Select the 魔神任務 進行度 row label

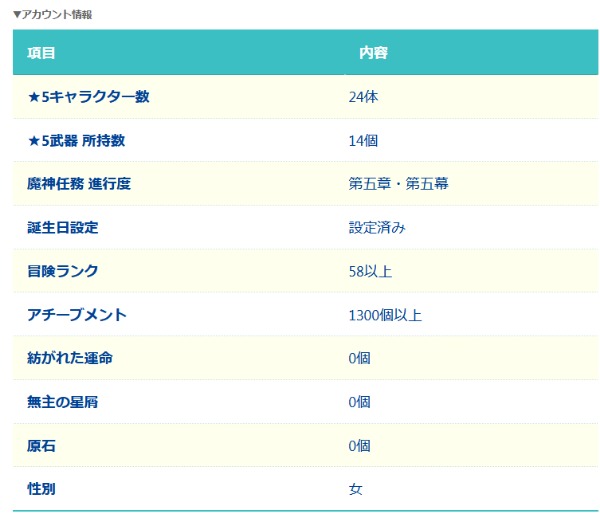79,184
